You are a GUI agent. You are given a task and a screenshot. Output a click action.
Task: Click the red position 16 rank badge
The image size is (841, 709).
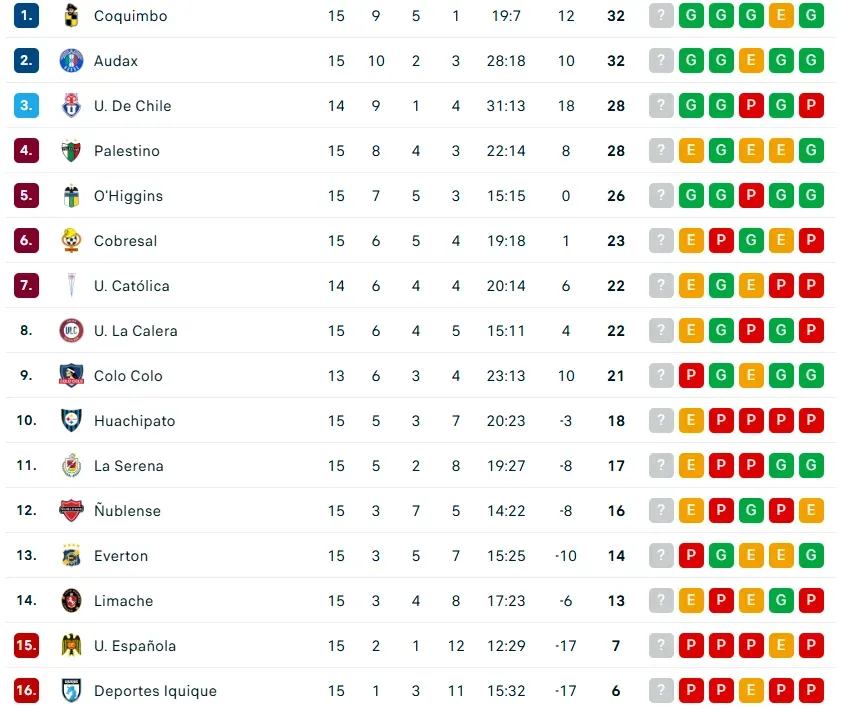pos(27,691)
